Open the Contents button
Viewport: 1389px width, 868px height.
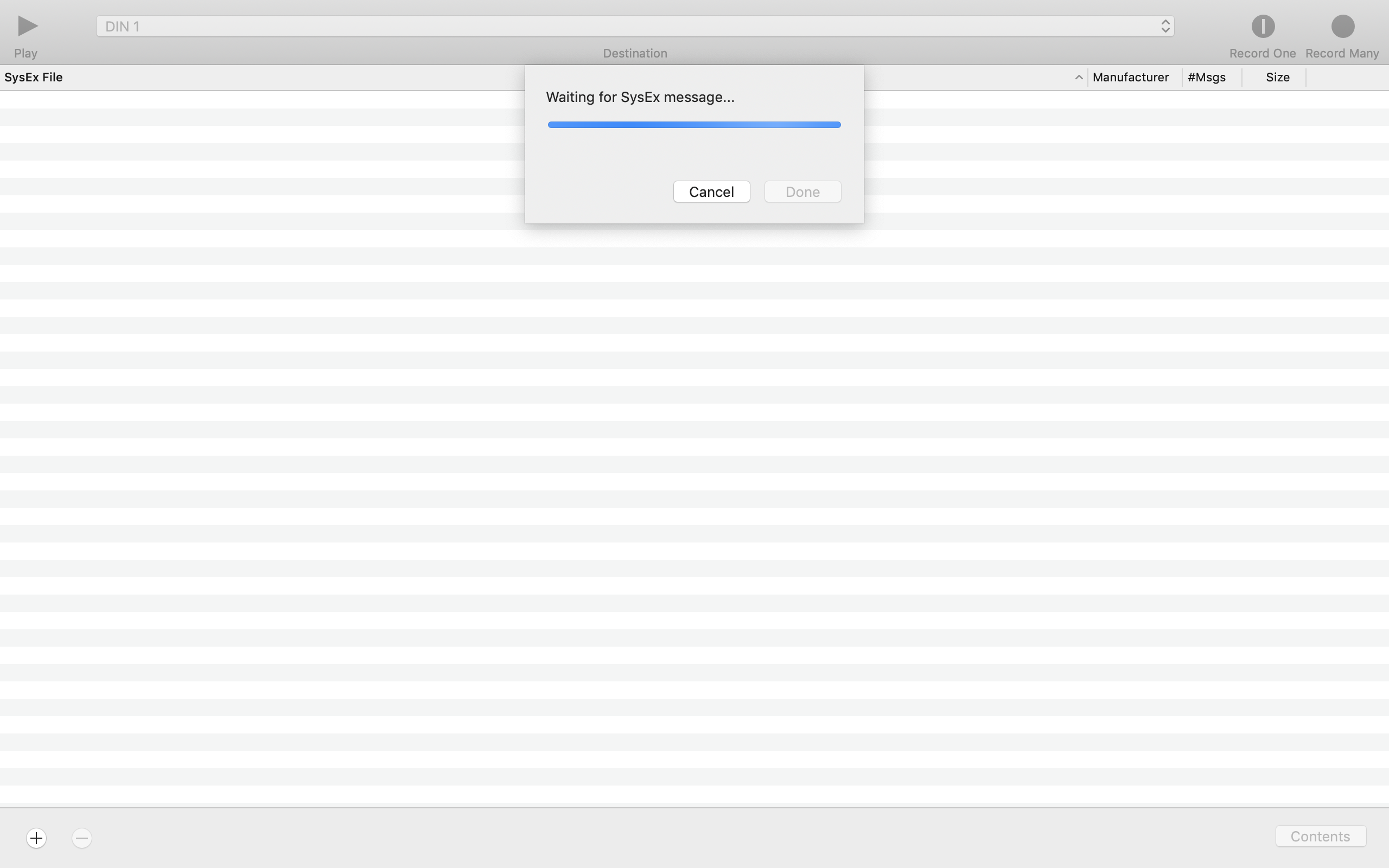(x=1320, y=836)
